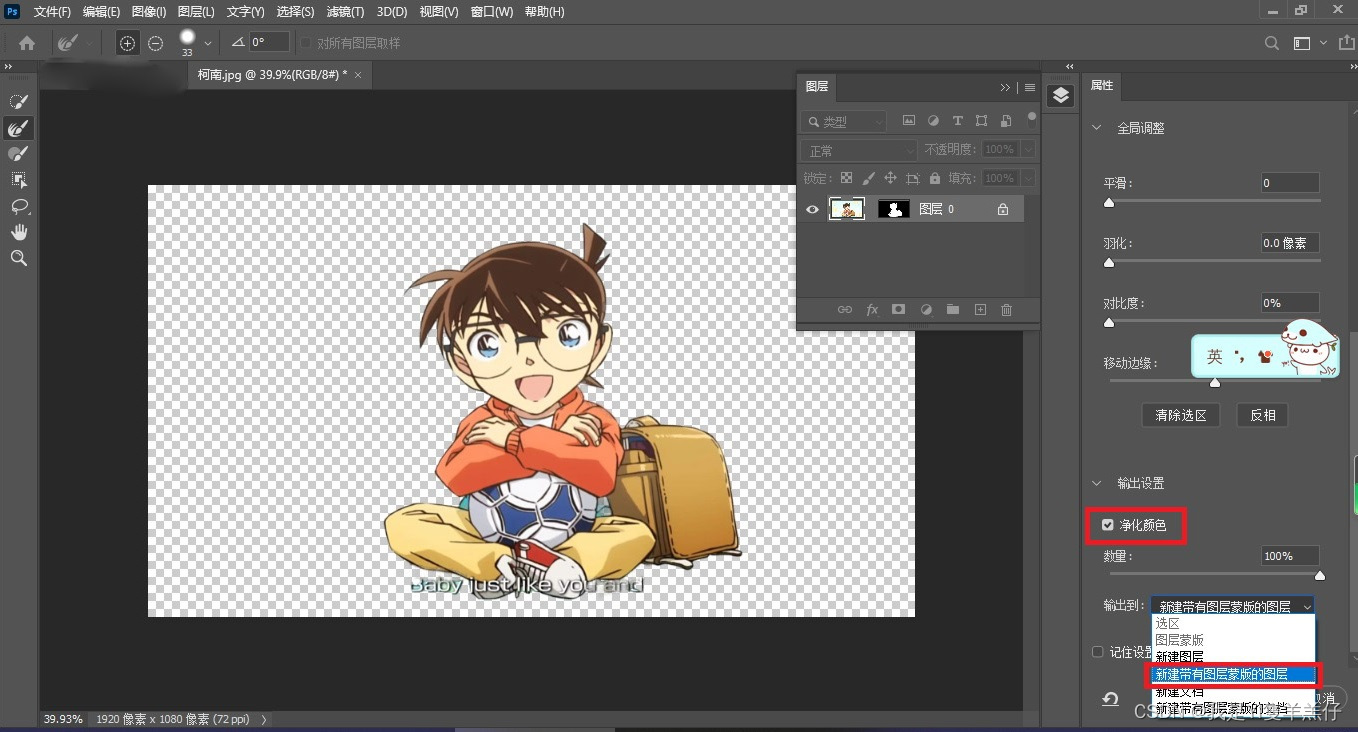Choose 图层蒙版 from the output list
Image resolution: width=1358 pixels, height=732 pixels.
click(1179, 640)
